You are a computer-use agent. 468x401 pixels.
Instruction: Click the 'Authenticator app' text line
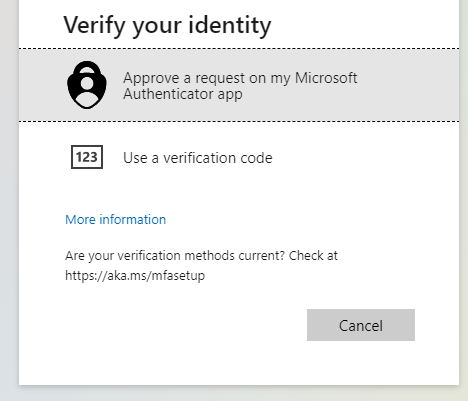click(183, 94)
